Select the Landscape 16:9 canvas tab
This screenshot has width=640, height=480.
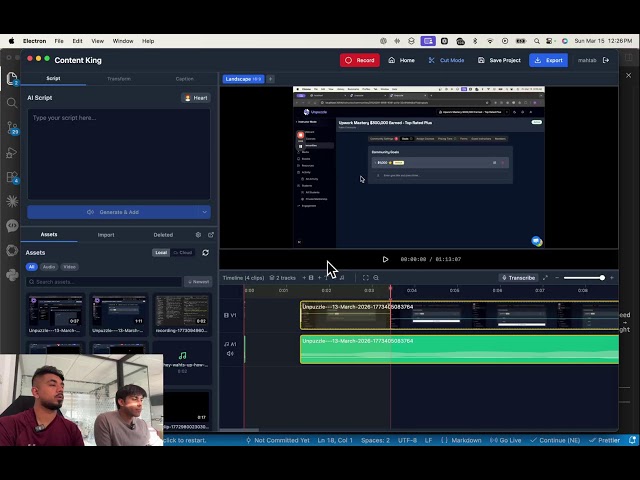[243, 79]
